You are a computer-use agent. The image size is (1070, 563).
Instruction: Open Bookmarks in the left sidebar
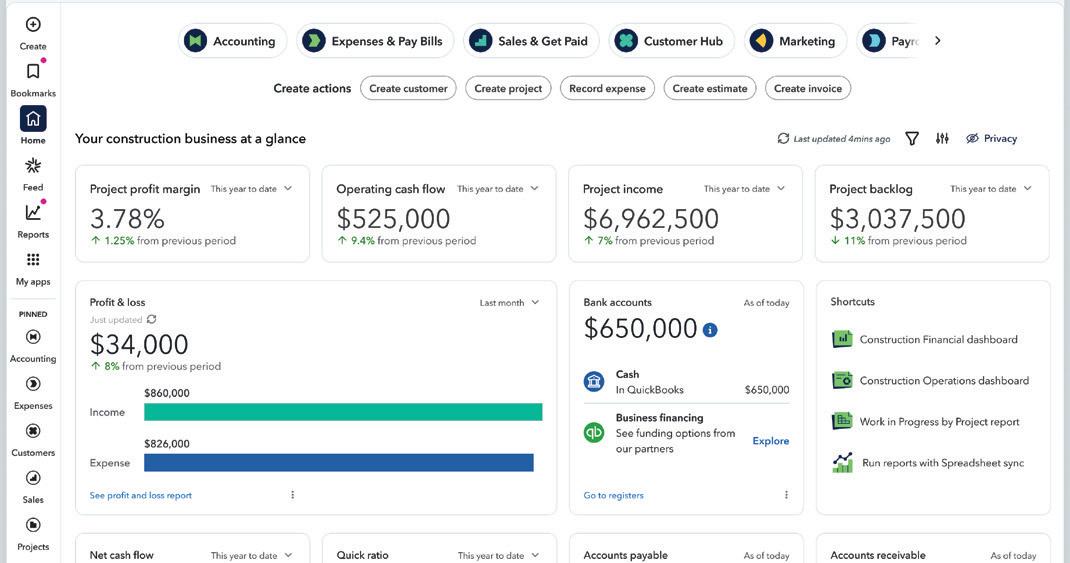pyautogui.click(x=33, y=71)
